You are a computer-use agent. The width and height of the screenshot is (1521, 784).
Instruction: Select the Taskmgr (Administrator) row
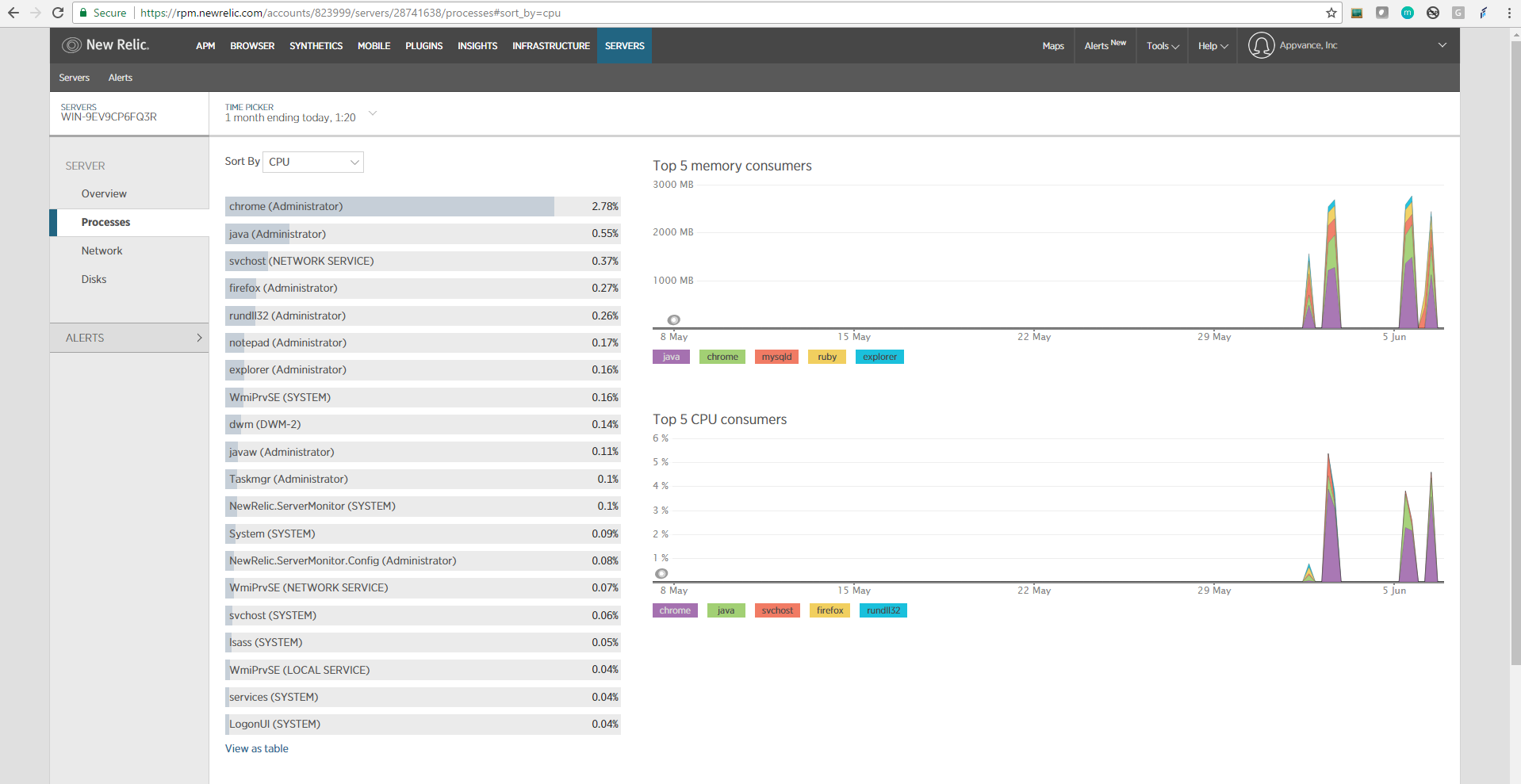[423, 479]
